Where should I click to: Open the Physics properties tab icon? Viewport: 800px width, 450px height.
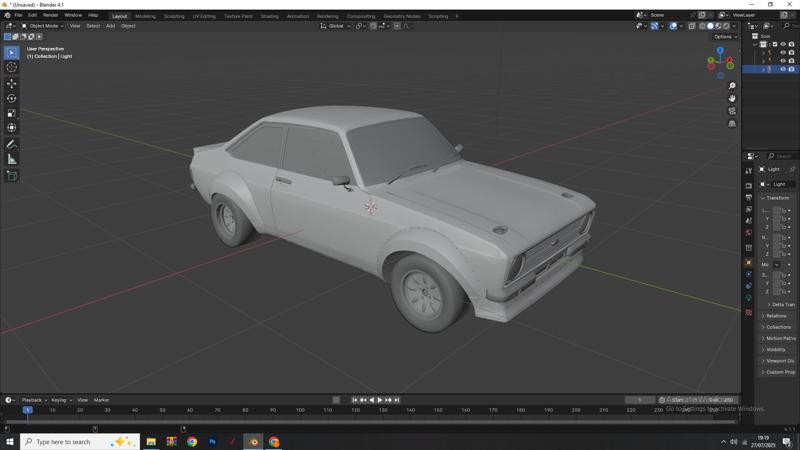748,274
